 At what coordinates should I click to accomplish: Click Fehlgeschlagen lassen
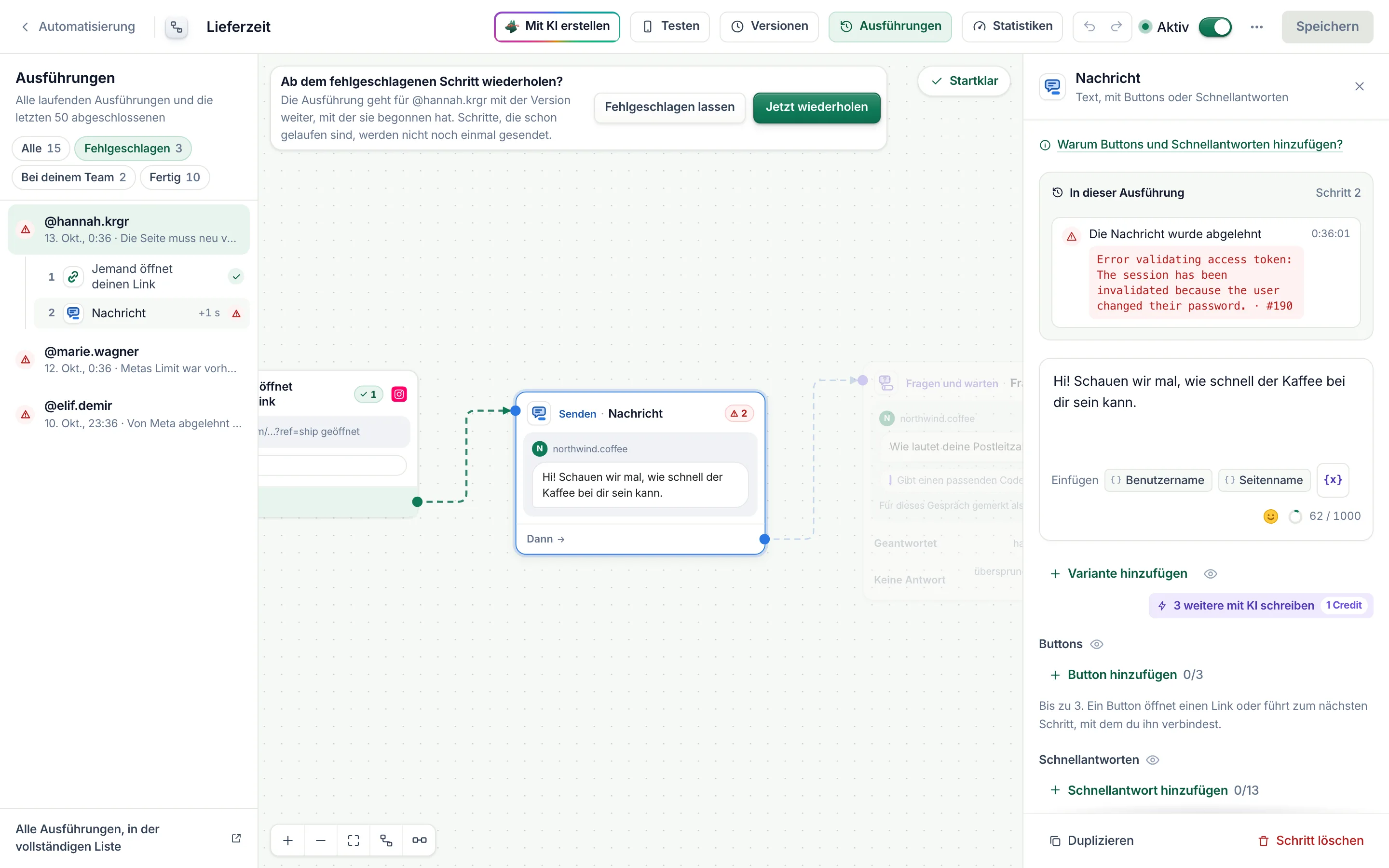670,108
